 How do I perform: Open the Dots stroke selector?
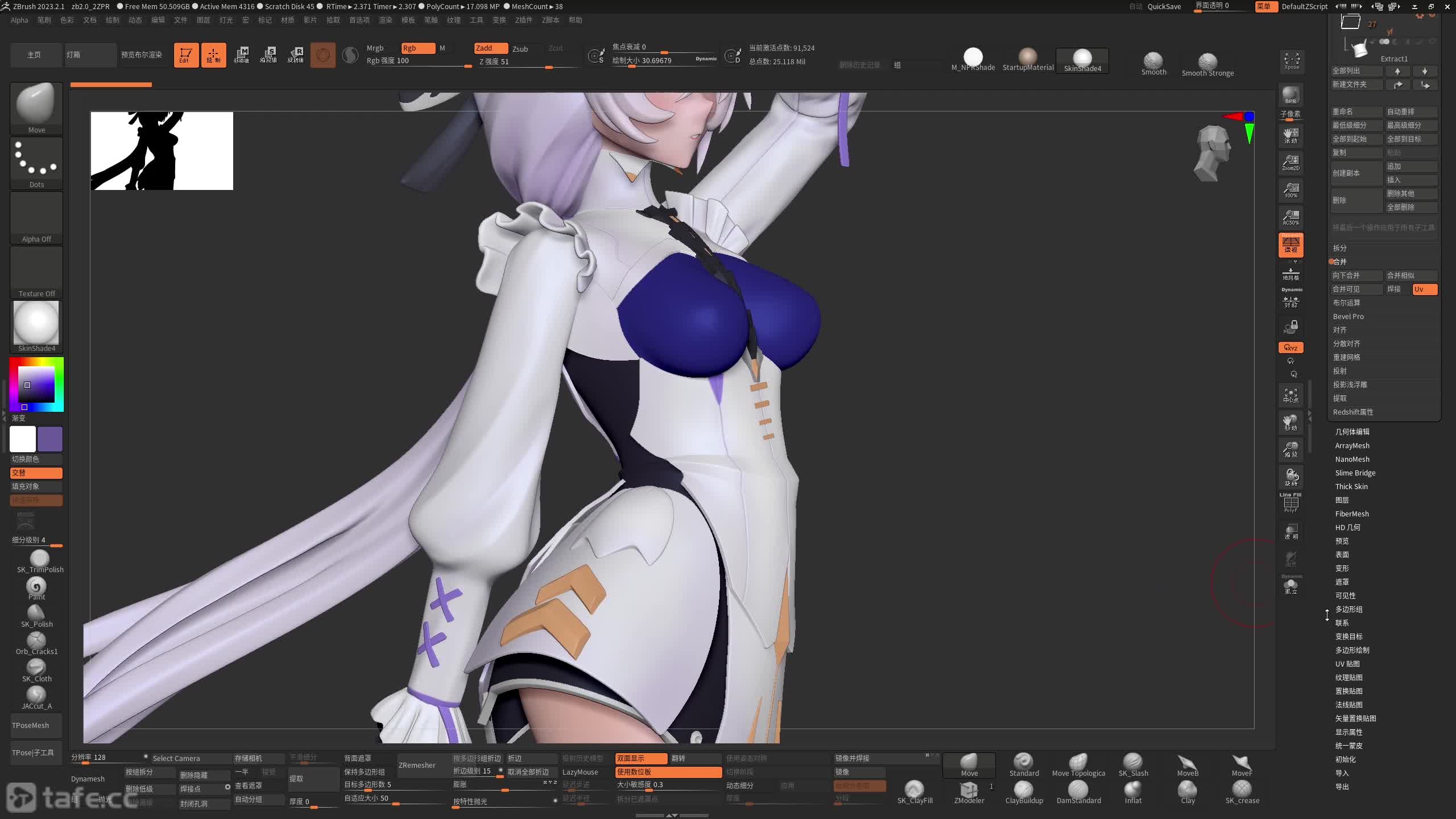click(36, 163)
